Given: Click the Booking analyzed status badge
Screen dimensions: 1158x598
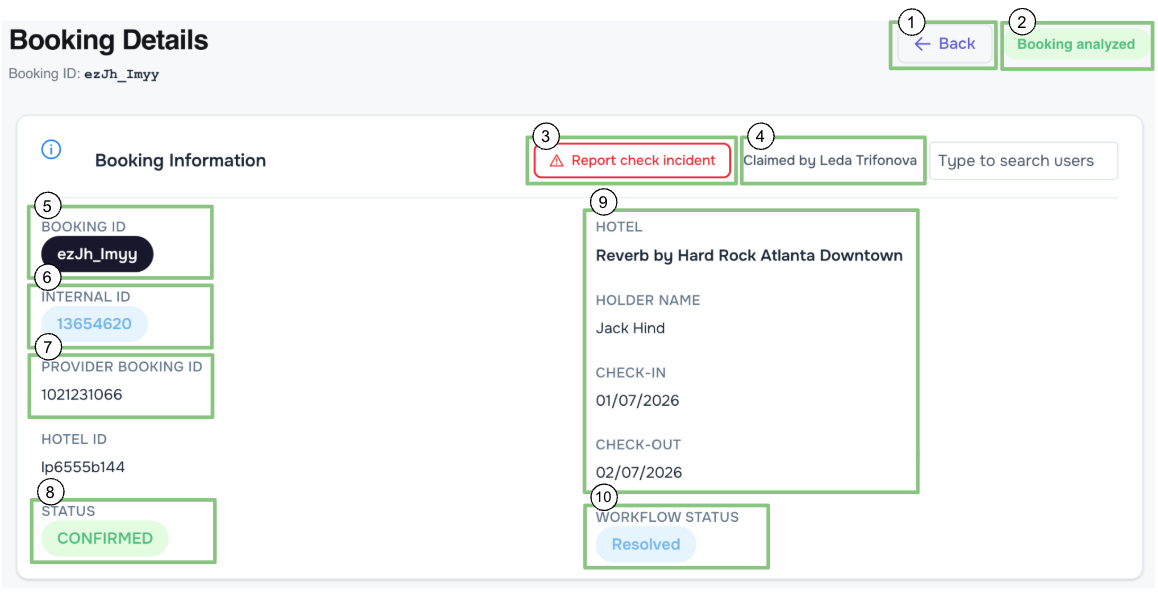Looking at the screenshot, I should (1075, 44).
